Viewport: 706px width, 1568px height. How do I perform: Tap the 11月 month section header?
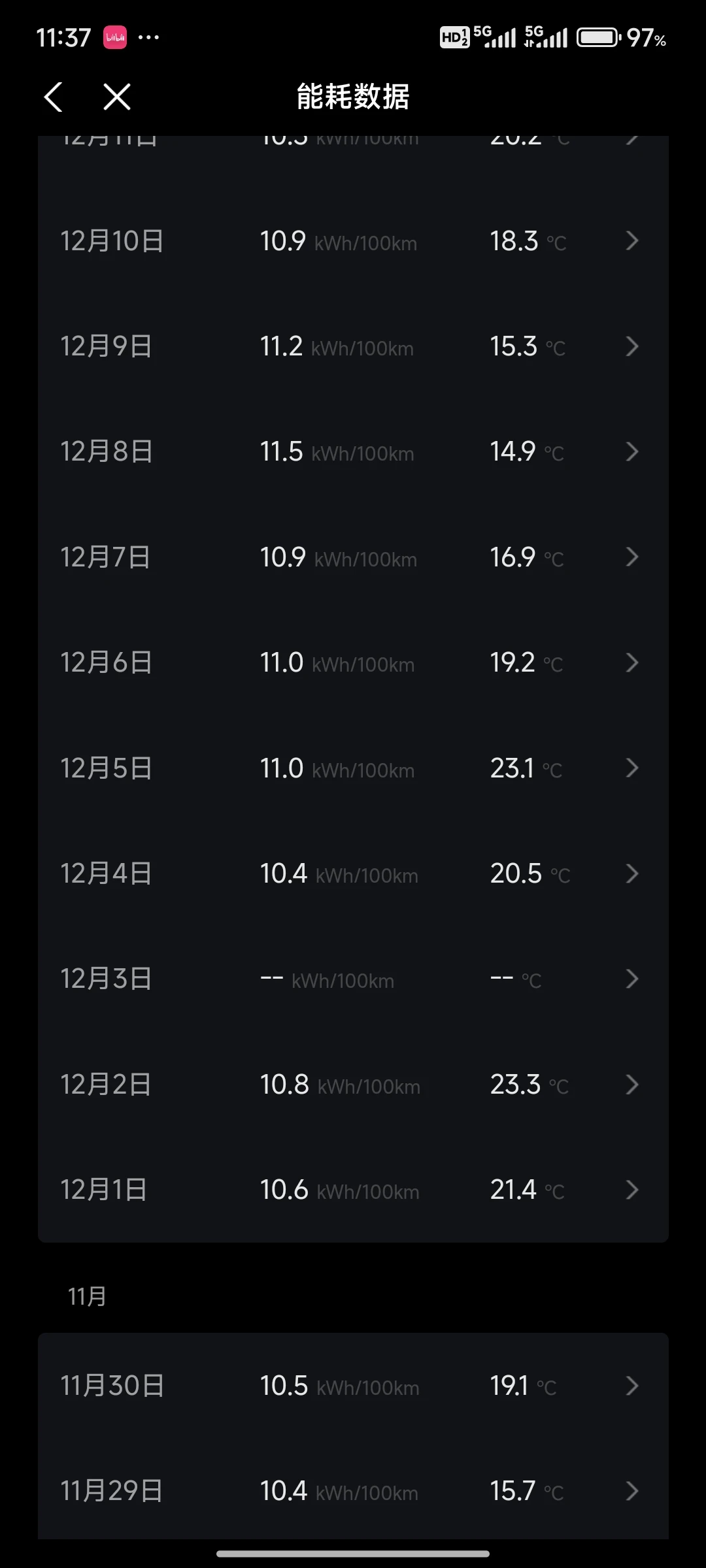87,1297
